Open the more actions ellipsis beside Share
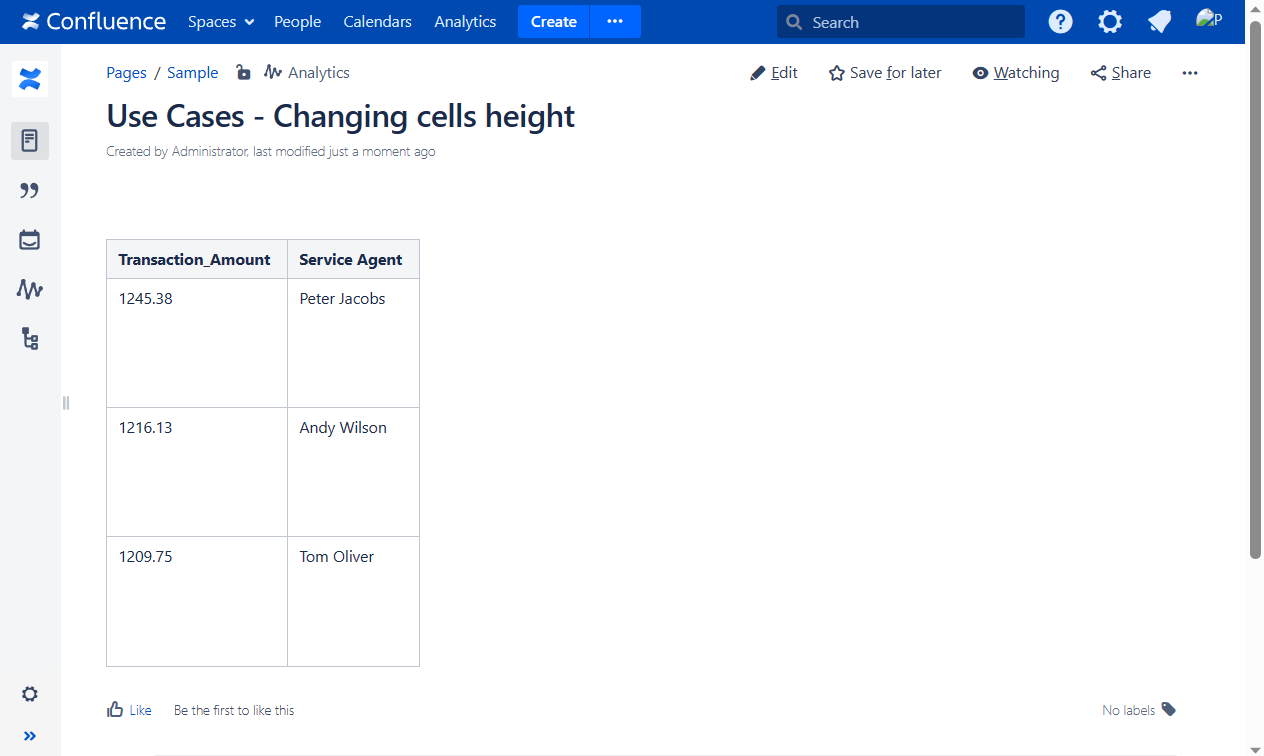The height and width of the screenshot is (756, 1264). (1189, 73)
